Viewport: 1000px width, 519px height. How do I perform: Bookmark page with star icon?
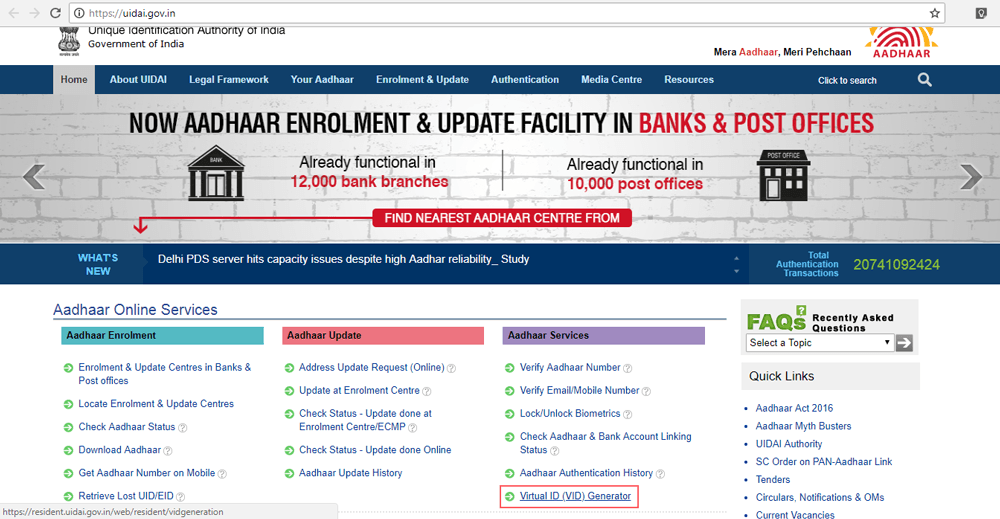(x=935, y=13)
